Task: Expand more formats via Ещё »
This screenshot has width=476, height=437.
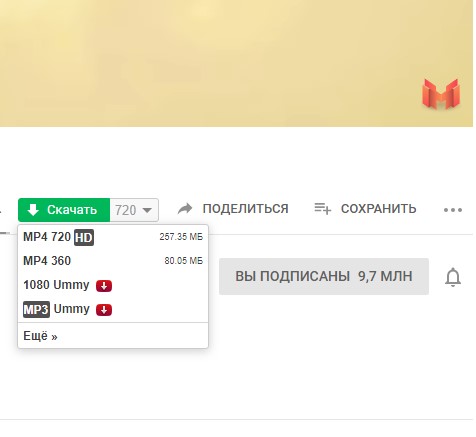Action: coord(40,336)
